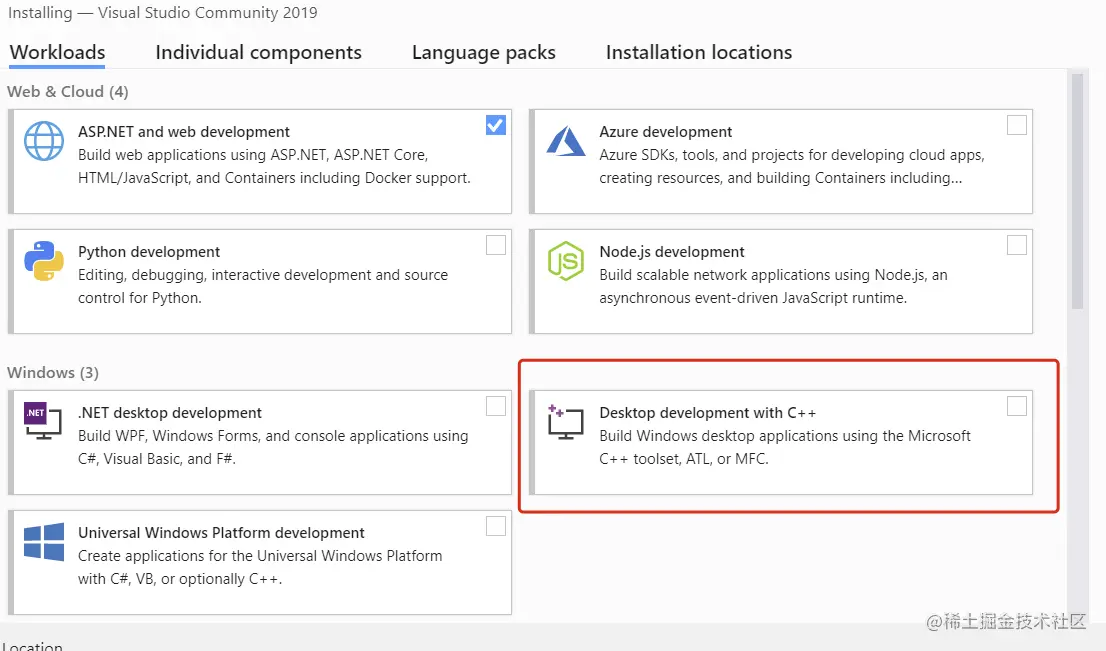
Task: Check Desktop development with C++ checkbox
Action: tap(1016, 406)
